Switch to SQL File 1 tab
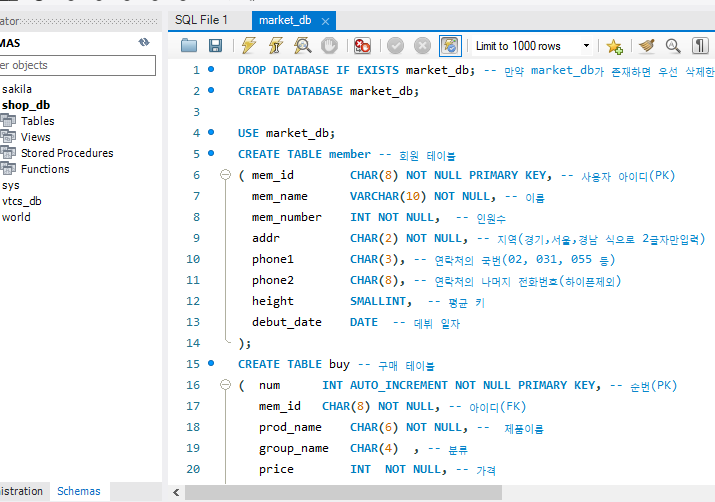The image size is (715, 502). click(x=201, y=20)
